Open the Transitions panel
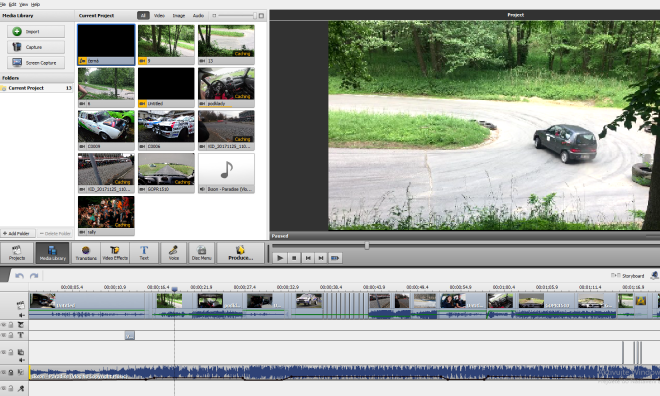Screen dimensions: 660x396 86,252
